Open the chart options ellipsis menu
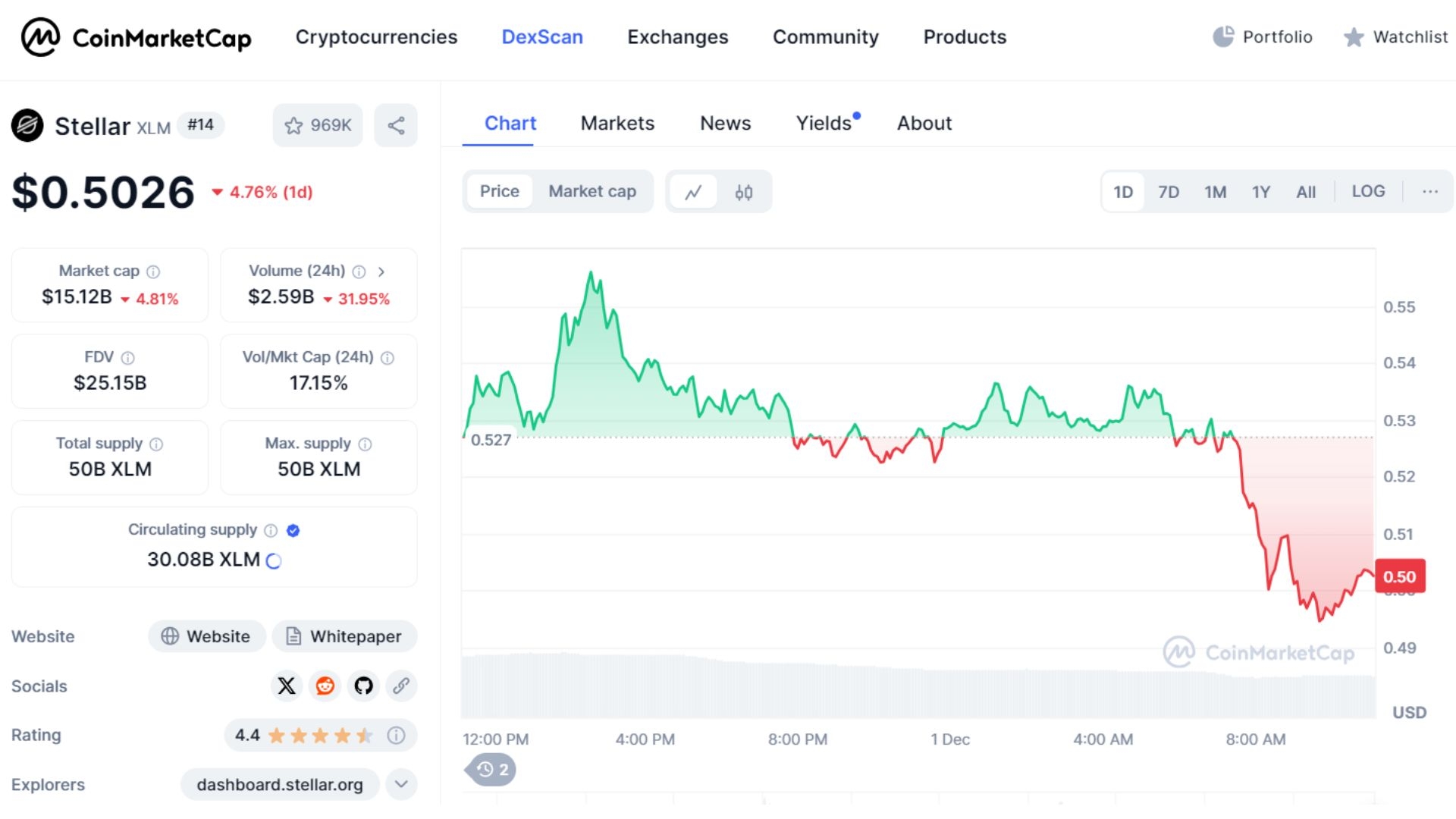Image resolution: width=1456 pixels, height=819 pixels. (x=1430, y=191)
